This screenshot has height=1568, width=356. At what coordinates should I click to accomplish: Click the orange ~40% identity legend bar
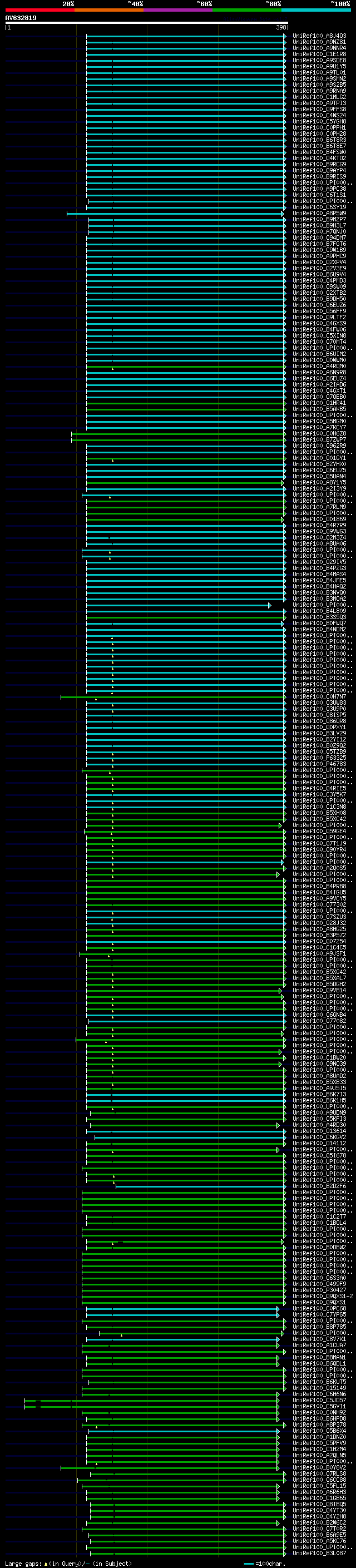pyautogui.click(x=109, y=10)
